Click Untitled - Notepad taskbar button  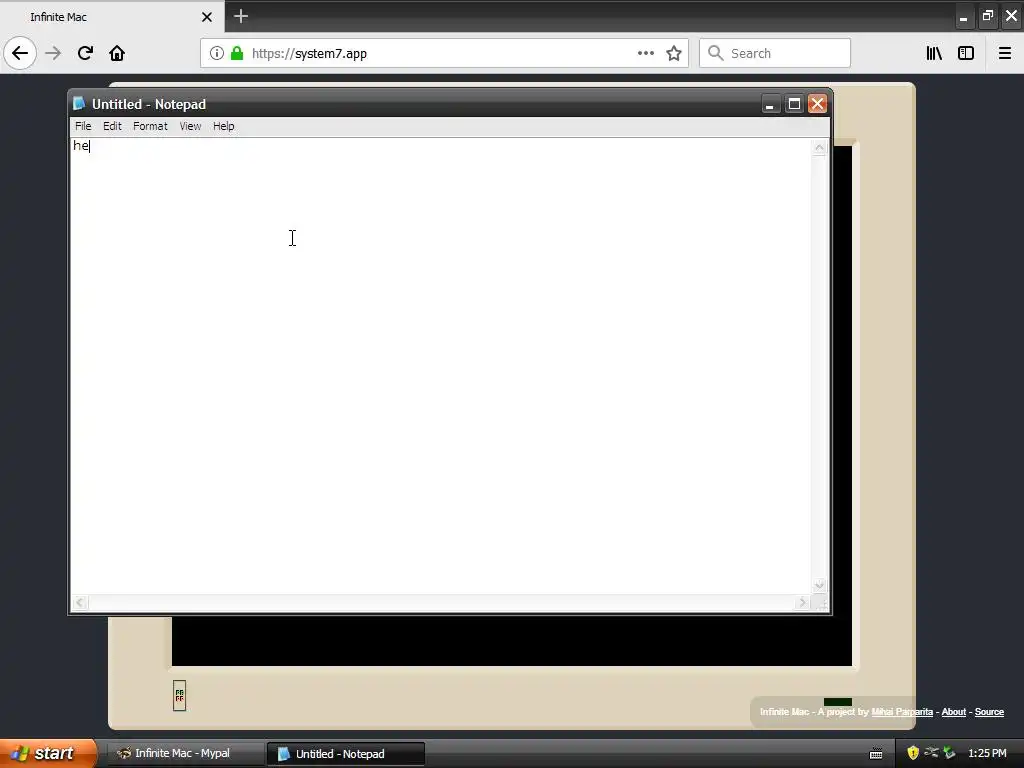pos(345,754)
